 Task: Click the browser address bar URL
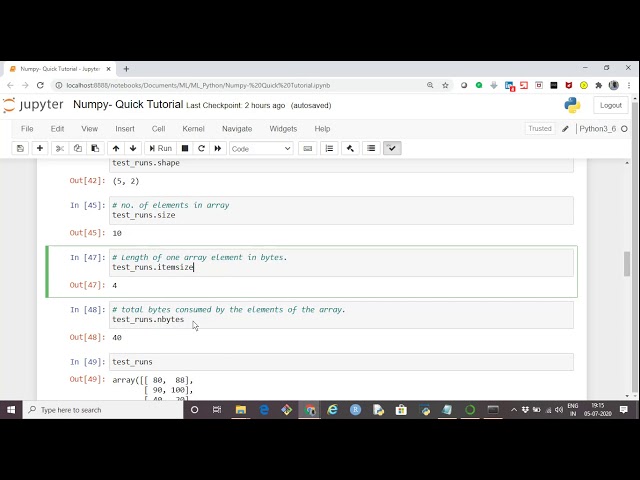198,85
